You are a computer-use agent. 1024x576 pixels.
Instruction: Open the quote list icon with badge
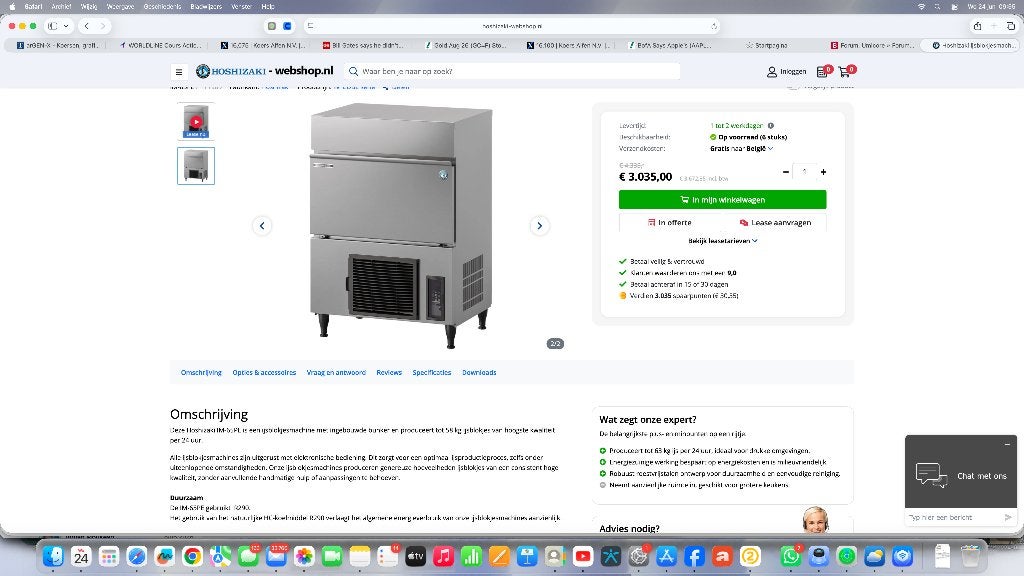824,71
